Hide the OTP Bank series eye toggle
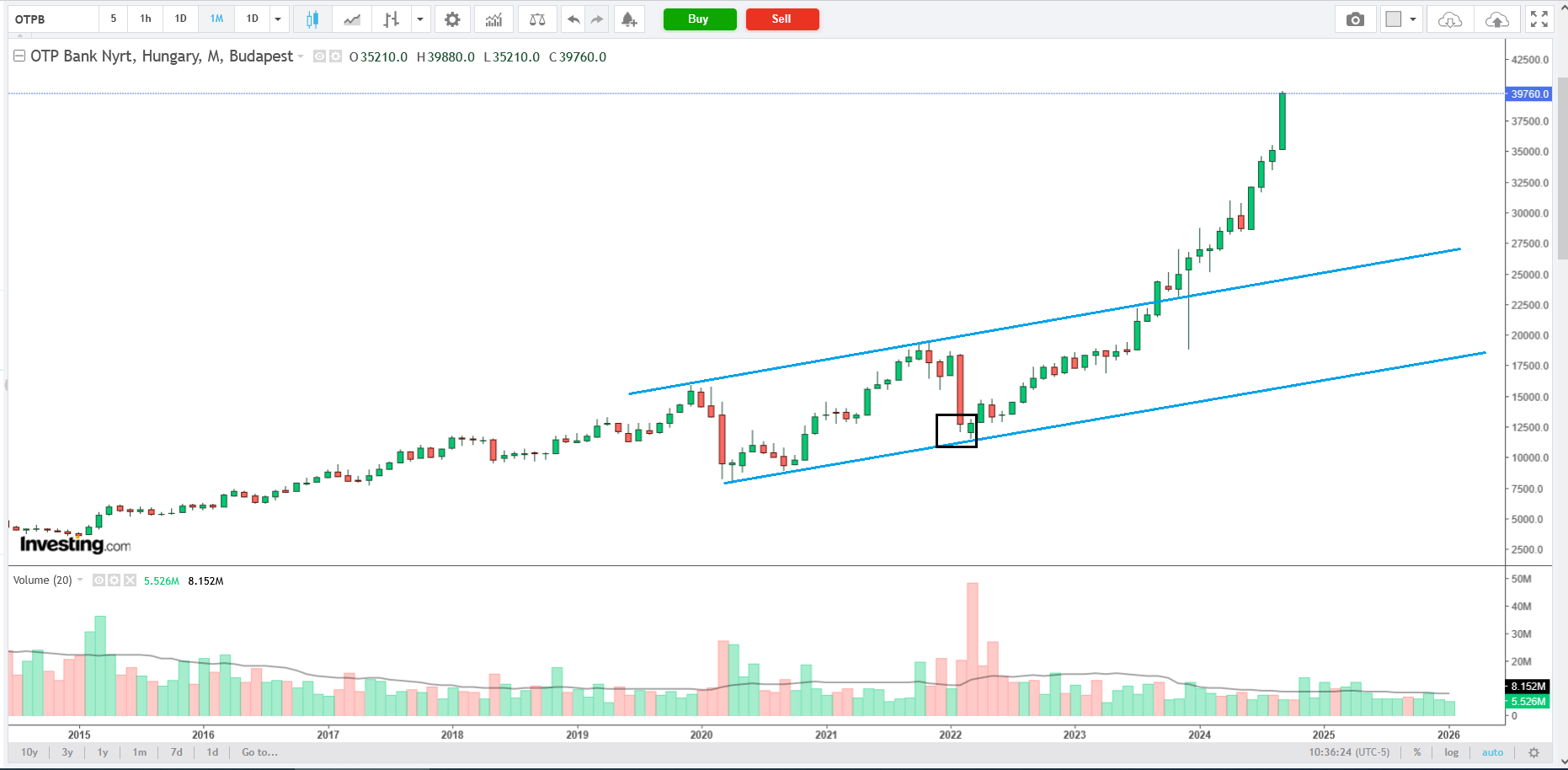Viewport: 1568px width, 770px height. tap(319, 56)
